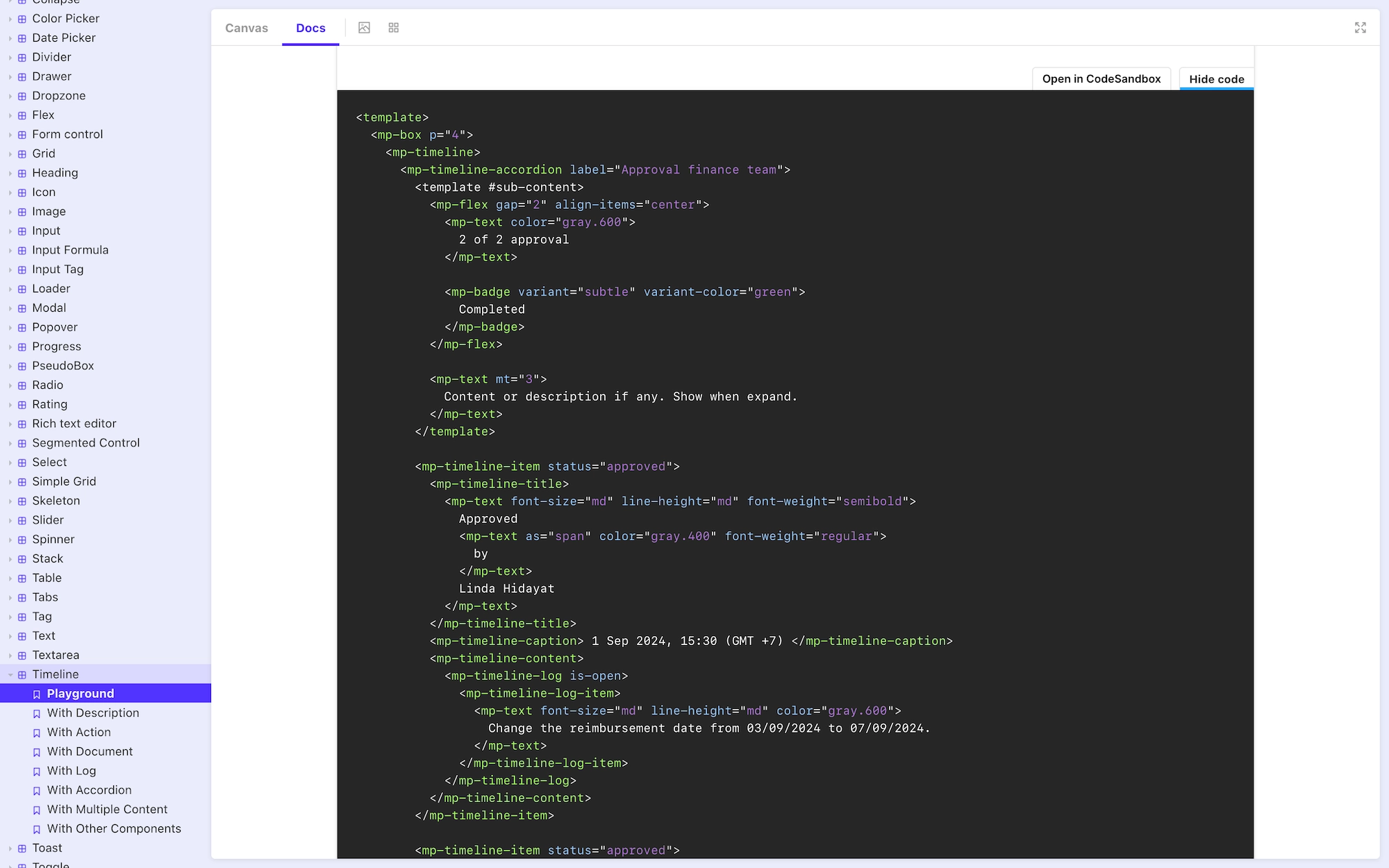This screenshot has width=1389, height=868.
Task: Open the With Log story
Action: (x=72, y=771)
